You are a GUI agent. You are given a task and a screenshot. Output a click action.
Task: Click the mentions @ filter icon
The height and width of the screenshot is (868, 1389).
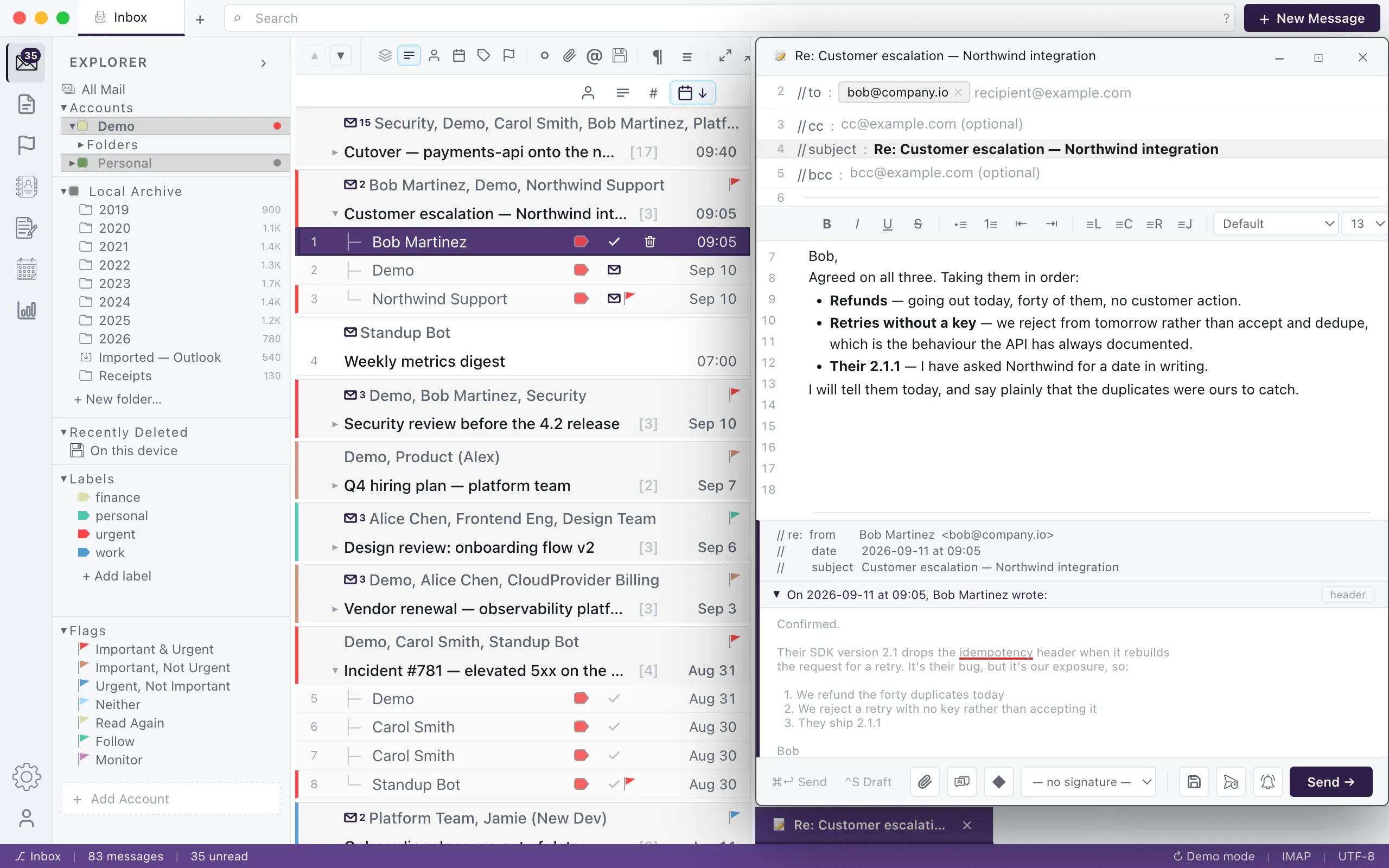pyautogui.click(x=594, y=56)
